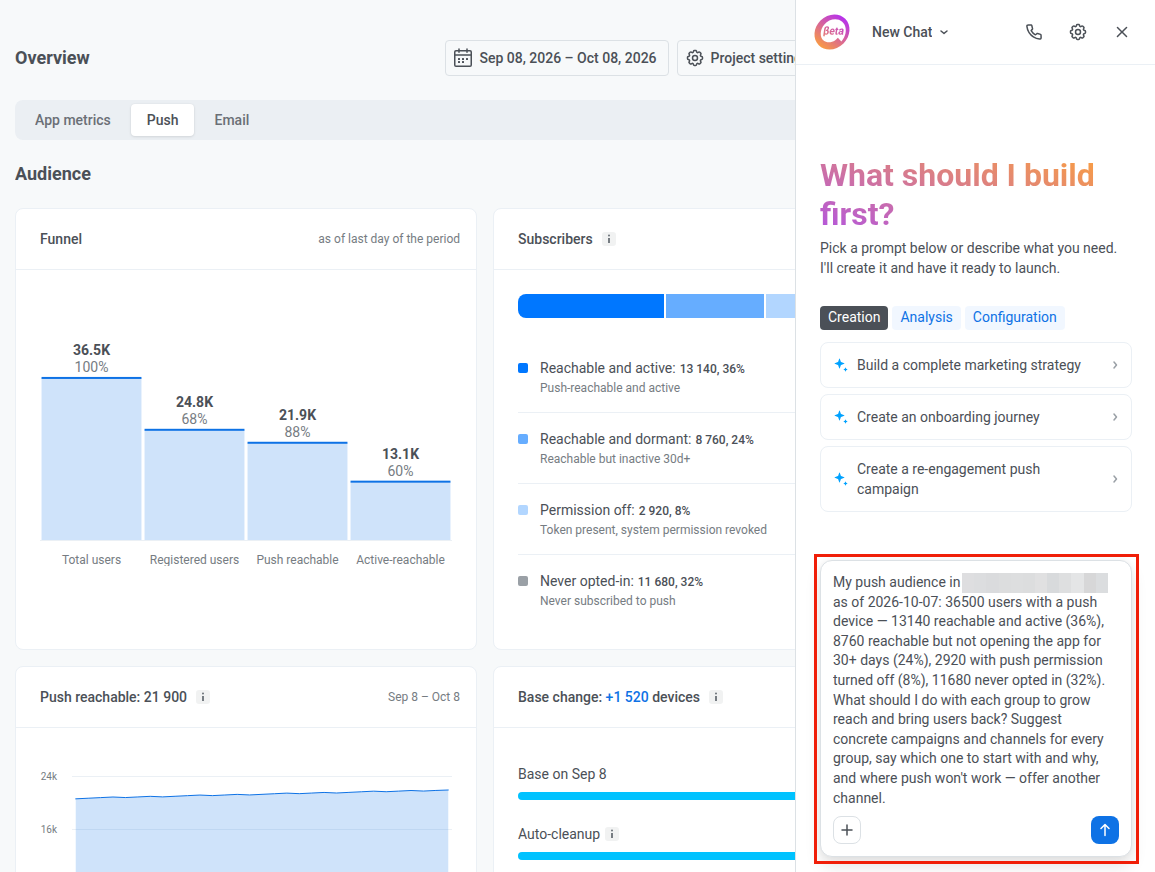This screenshot has height=872, width=1155.
Task: Click chevron on marketing strategy prompt
Action: click(x=1114, y=365)
